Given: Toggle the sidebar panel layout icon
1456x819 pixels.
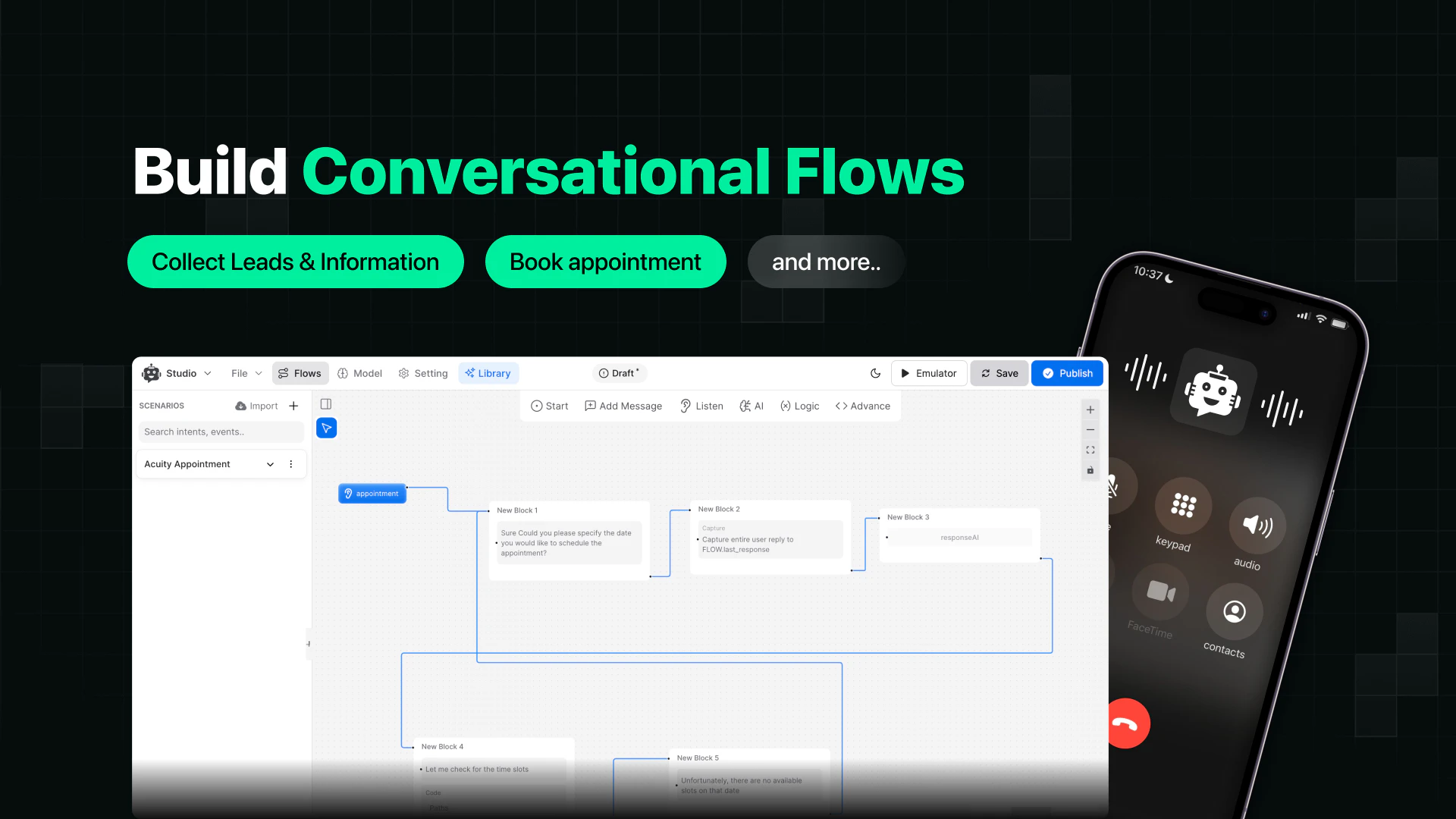Looking at the screenshot, I should pos(326,404).
